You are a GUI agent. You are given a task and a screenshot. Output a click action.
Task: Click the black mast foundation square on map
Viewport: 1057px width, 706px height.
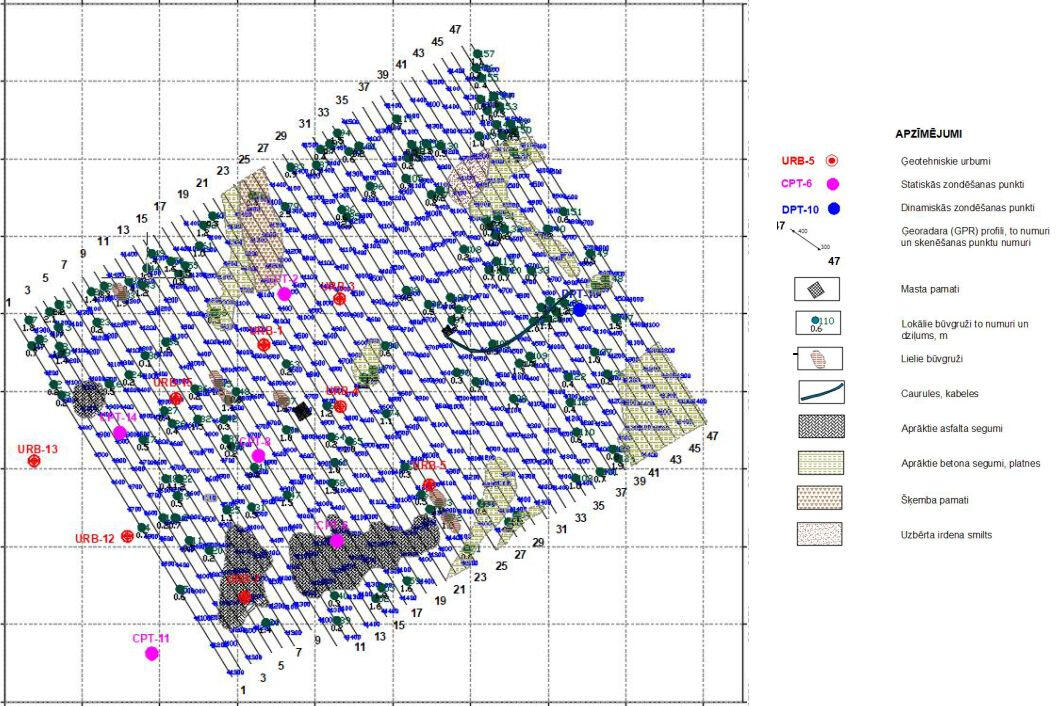[x=302, y=410]
